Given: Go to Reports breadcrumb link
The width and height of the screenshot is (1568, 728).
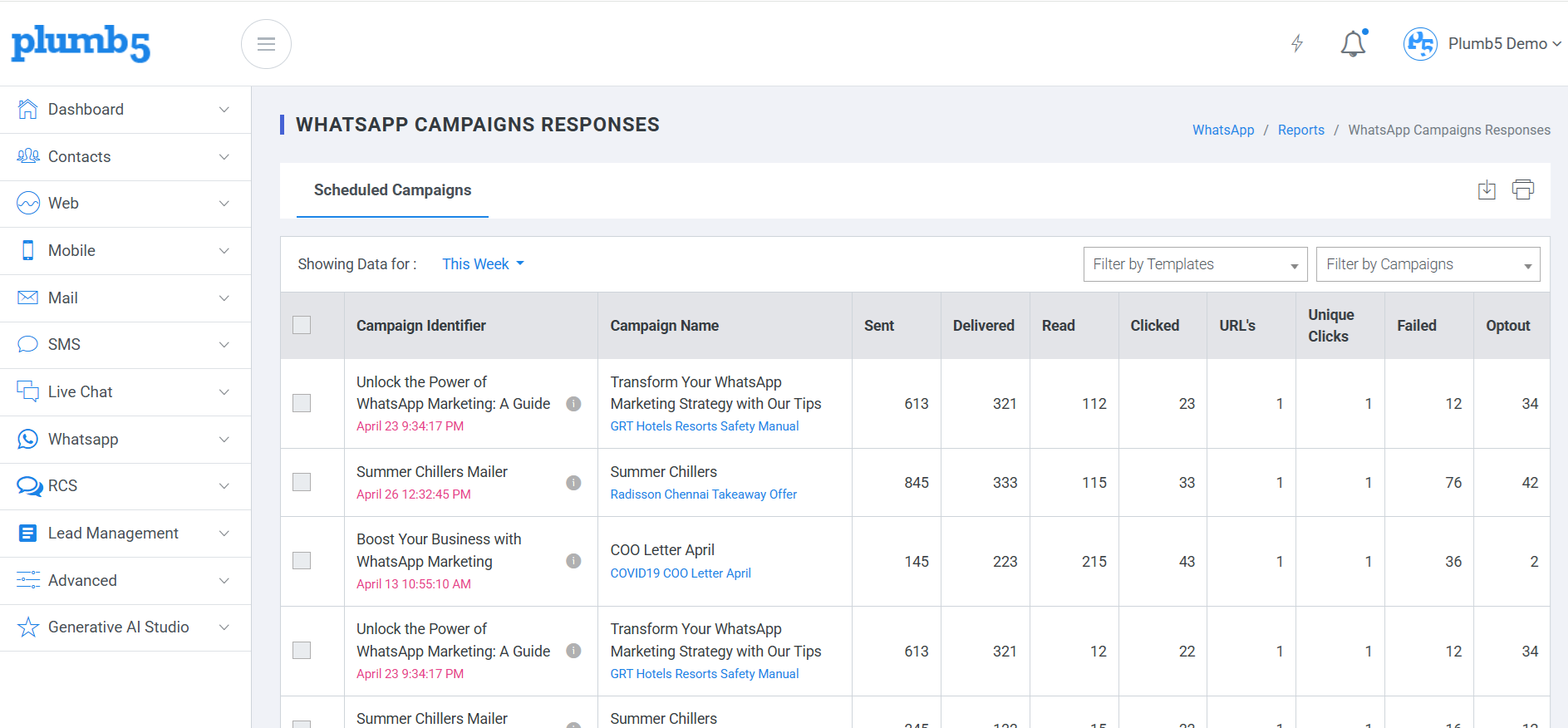Looking at the screenshot, I should [x=1301, y=130].
